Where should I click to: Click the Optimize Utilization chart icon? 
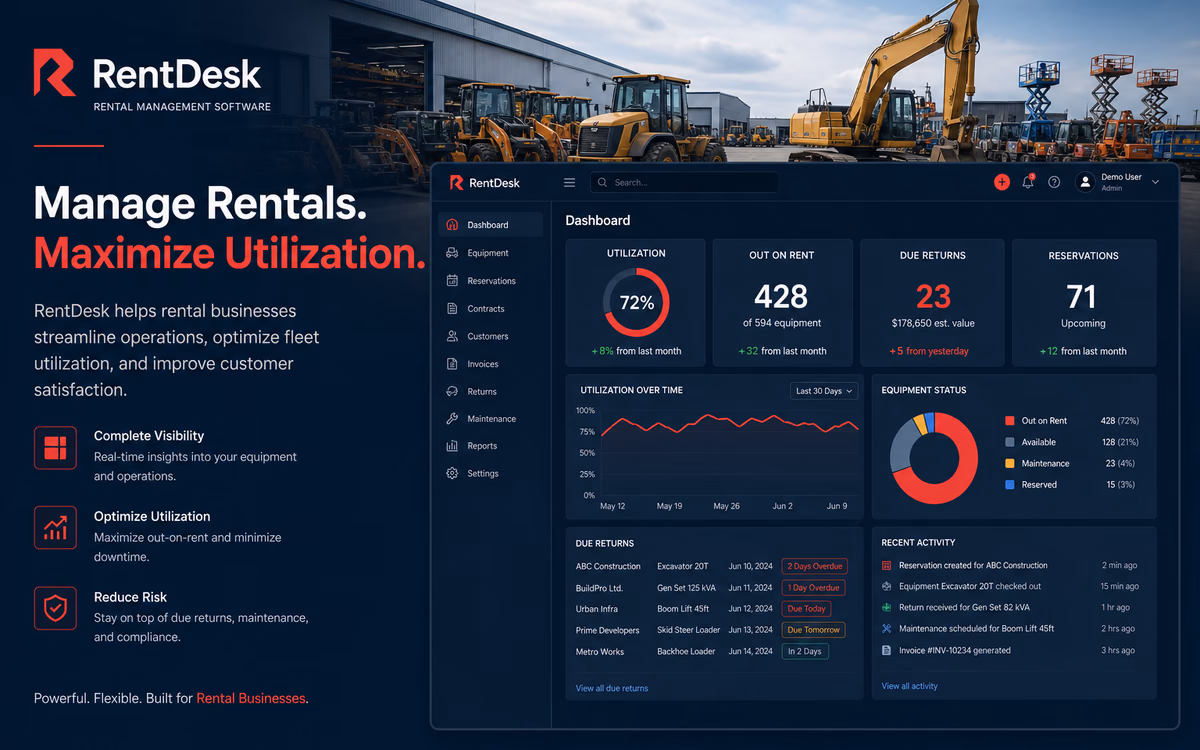(x=55, y=527)
